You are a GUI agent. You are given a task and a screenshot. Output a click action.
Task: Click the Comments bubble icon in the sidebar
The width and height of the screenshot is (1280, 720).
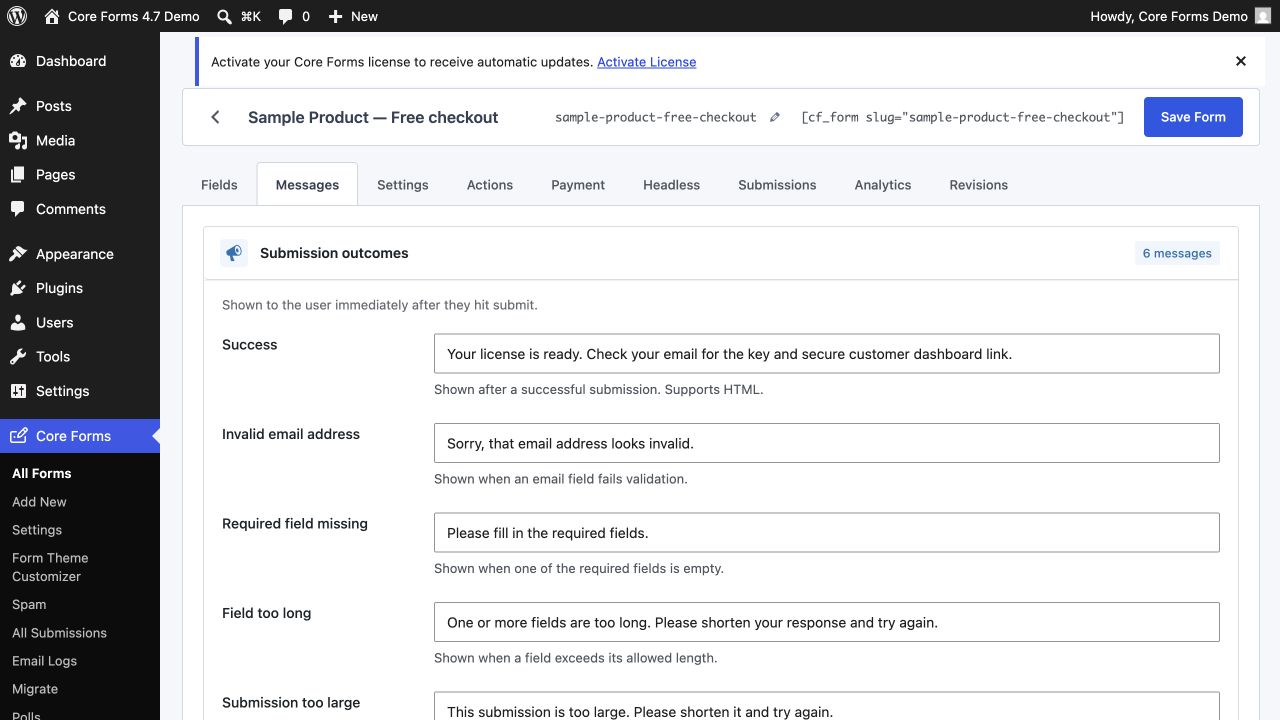(18, 209)
